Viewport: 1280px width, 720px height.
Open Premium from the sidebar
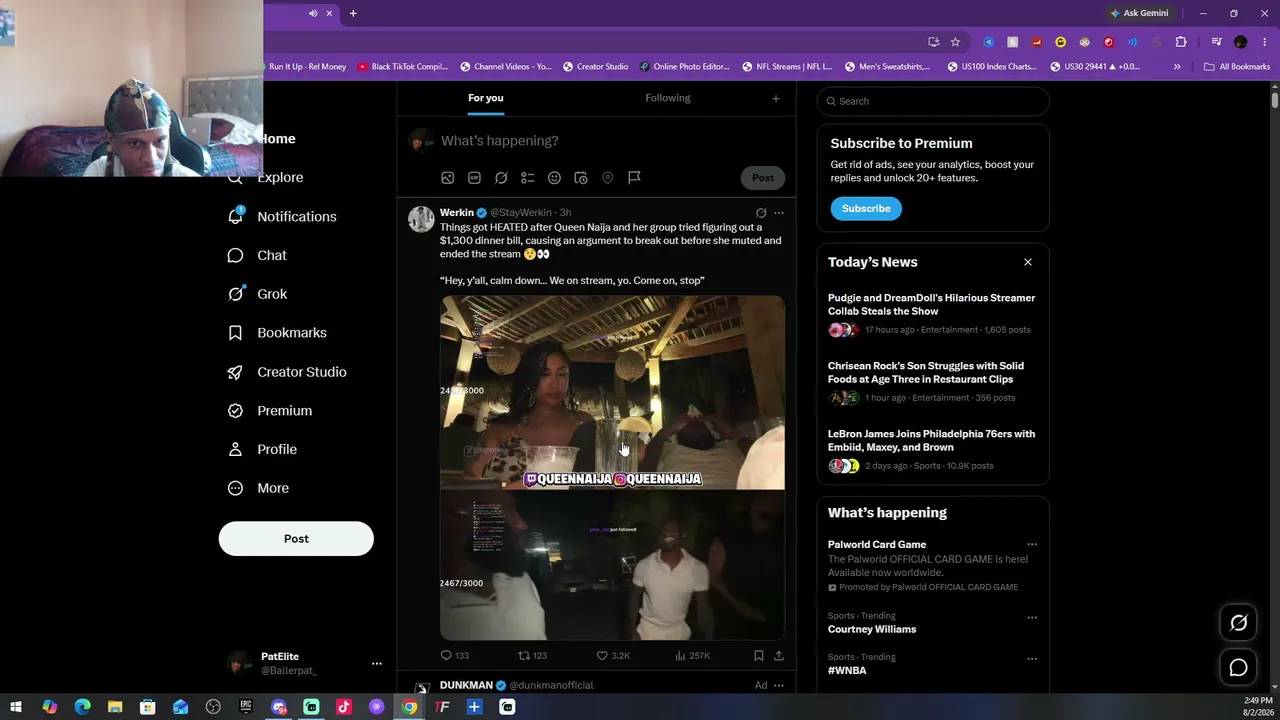click(x=270, y=411)
